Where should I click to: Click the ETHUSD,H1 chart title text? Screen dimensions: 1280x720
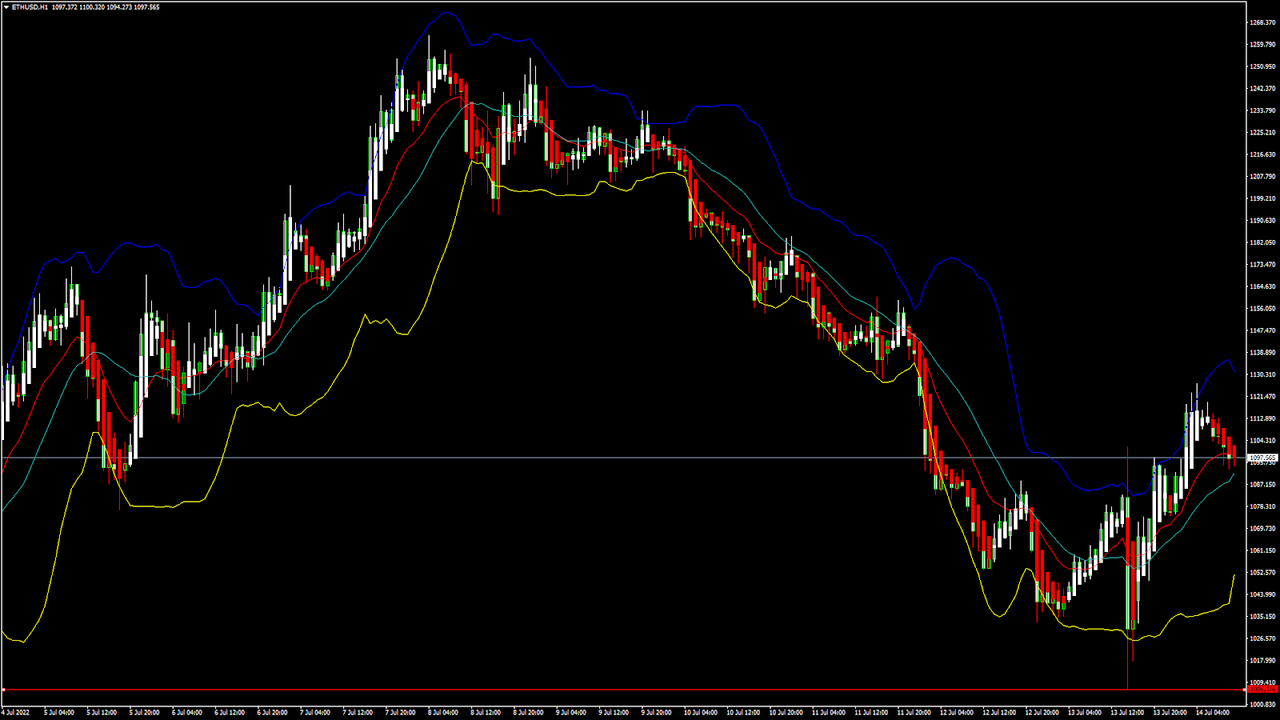point(30,6)
